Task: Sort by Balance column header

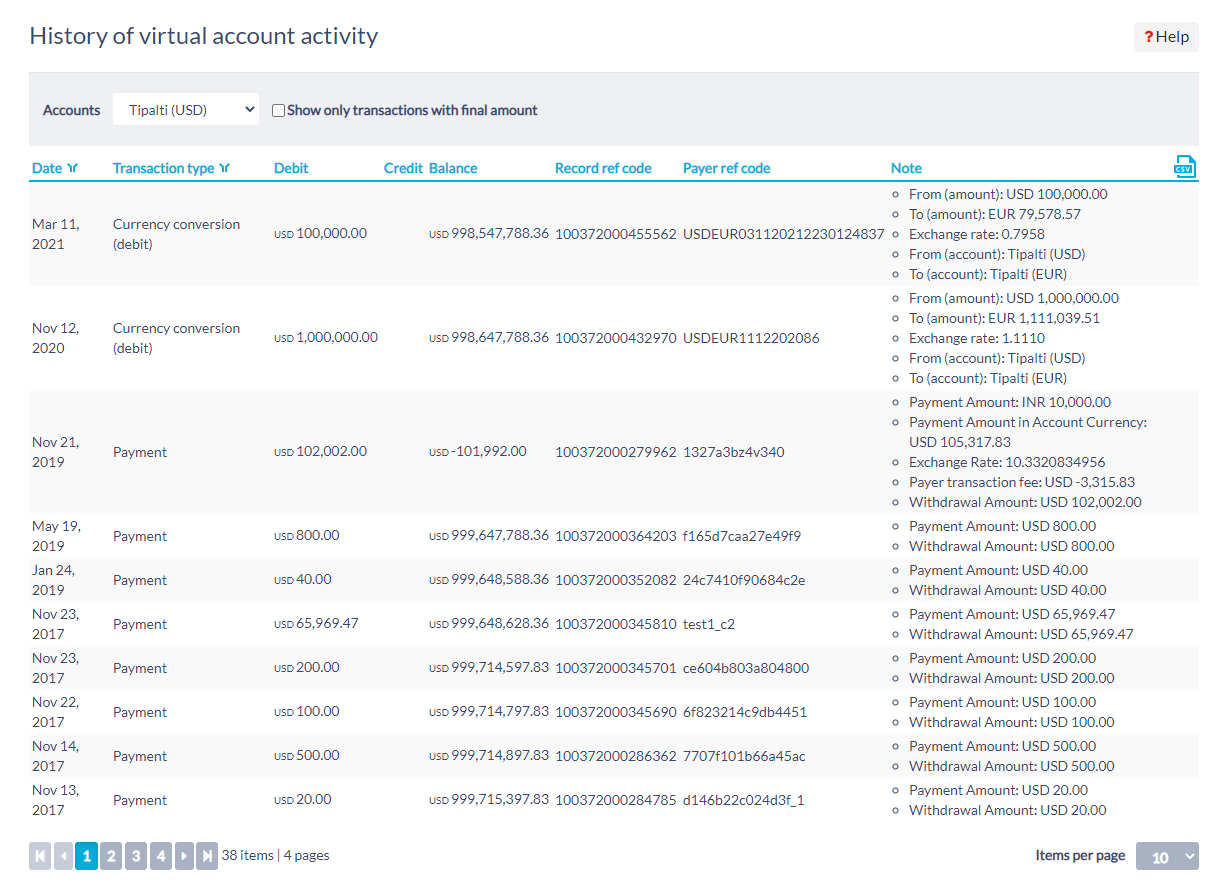Action: coord(453,168)
